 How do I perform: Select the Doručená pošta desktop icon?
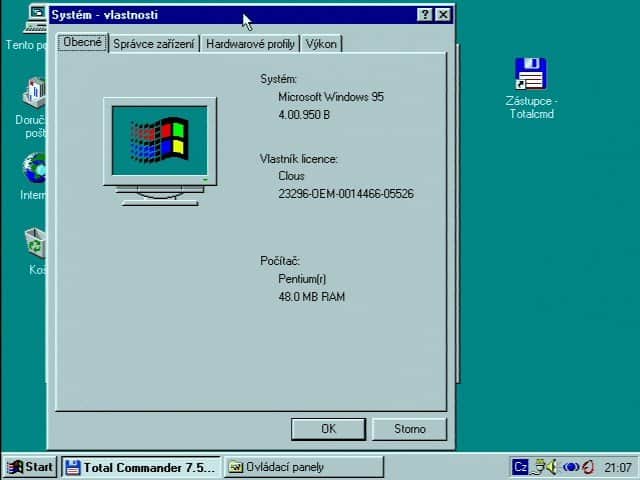(31, 108)
